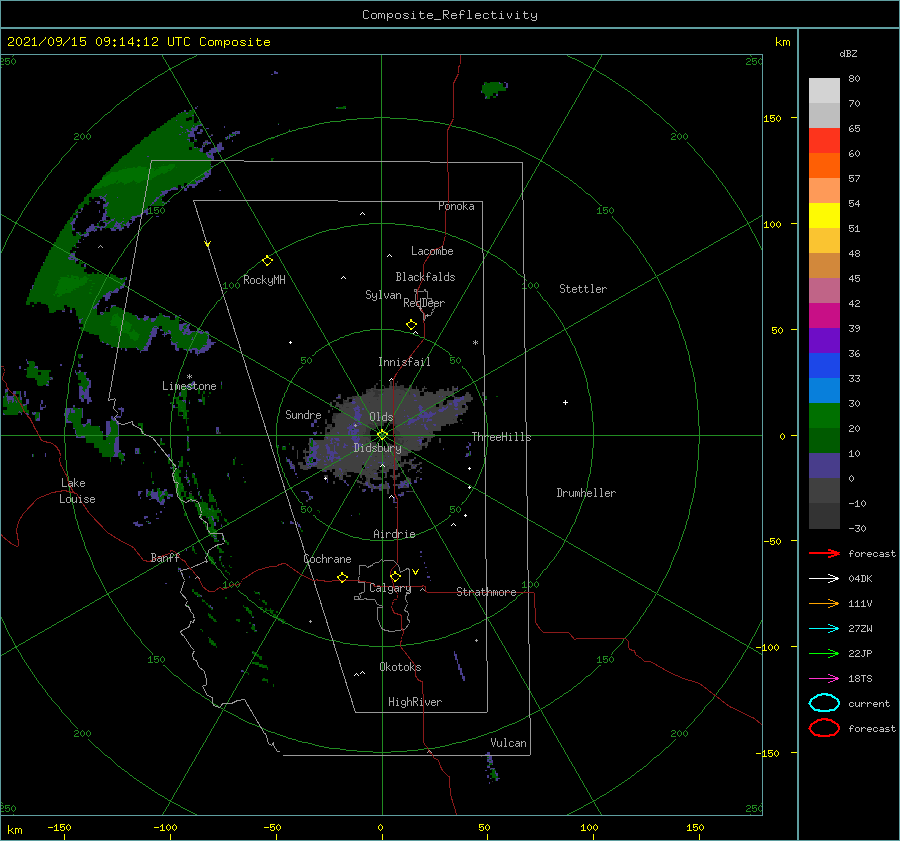Viewport: 900px width, 841px height.
Task: Click the Composite_Reflectivity title text
Action: pos(450,15)
